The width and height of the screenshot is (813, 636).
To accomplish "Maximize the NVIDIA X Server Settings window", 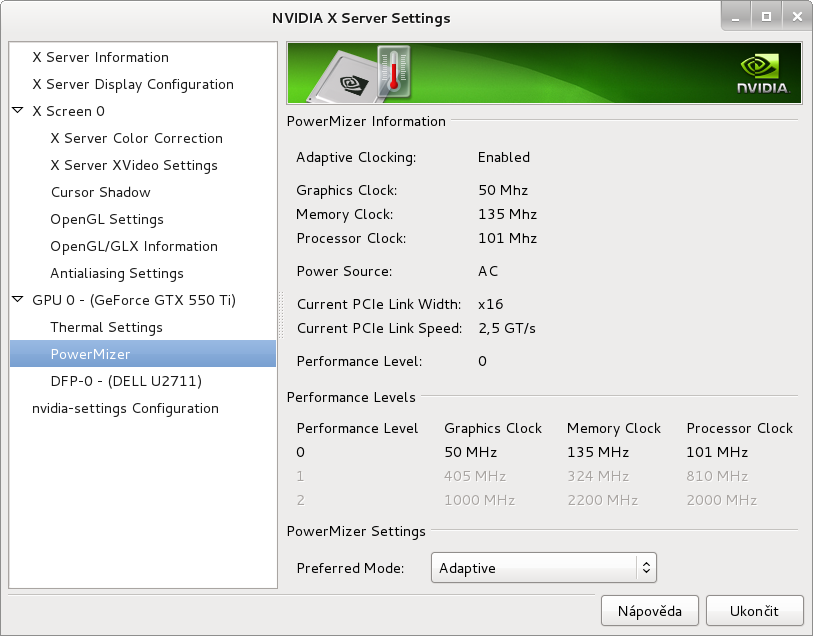I will coord(766,17).
